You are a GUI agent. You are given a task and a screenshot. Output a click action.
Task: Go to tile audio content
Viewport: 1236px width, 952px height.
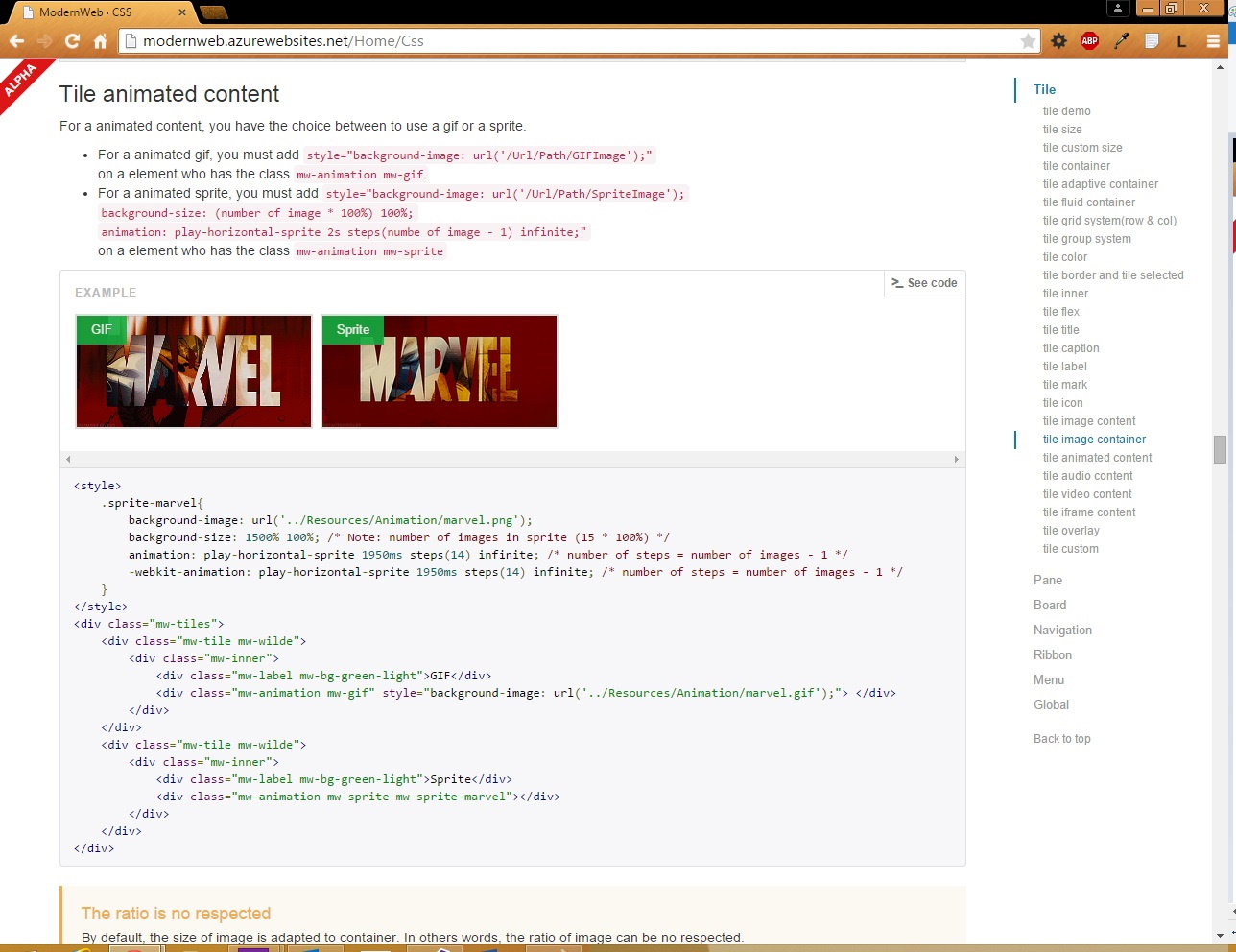(1088, 476)
